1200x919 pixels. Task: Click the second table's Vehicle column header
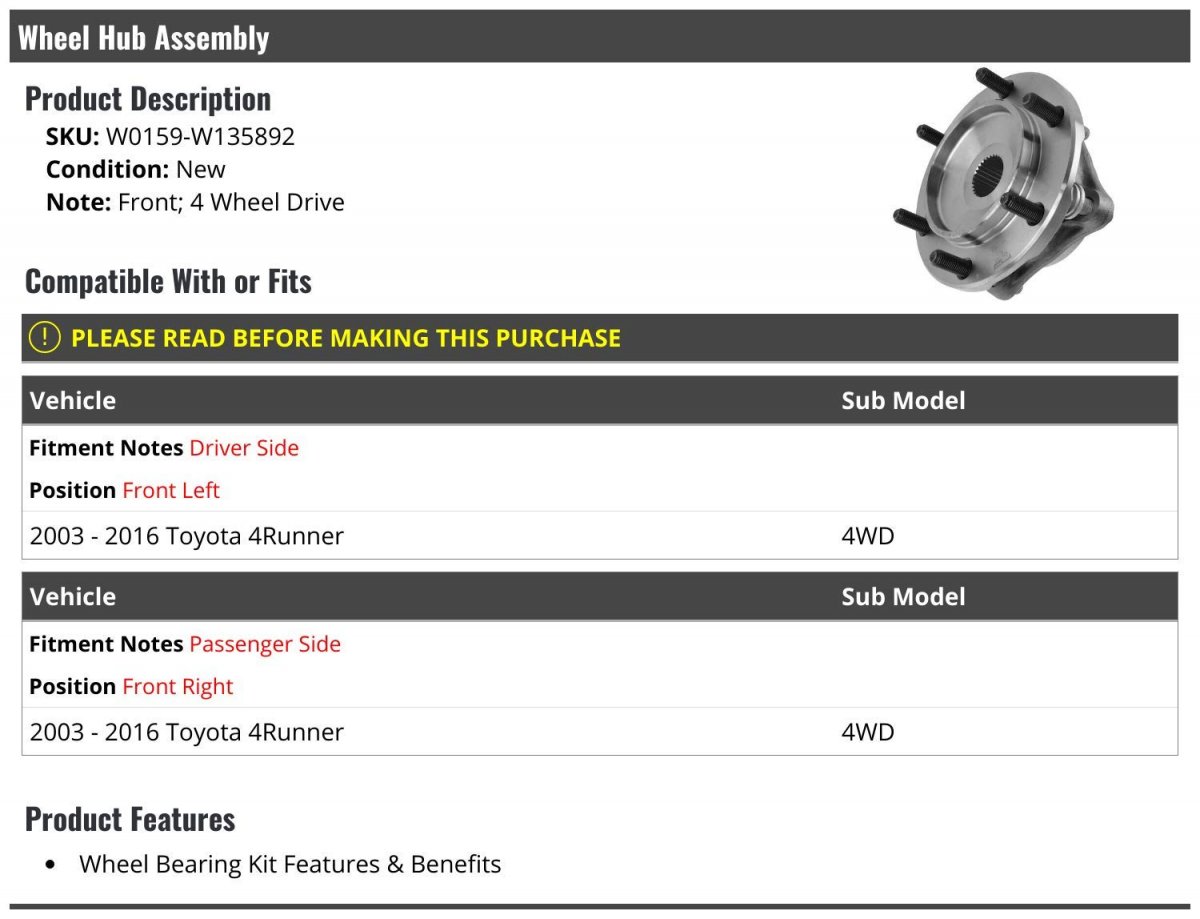(x=73, y=597)
